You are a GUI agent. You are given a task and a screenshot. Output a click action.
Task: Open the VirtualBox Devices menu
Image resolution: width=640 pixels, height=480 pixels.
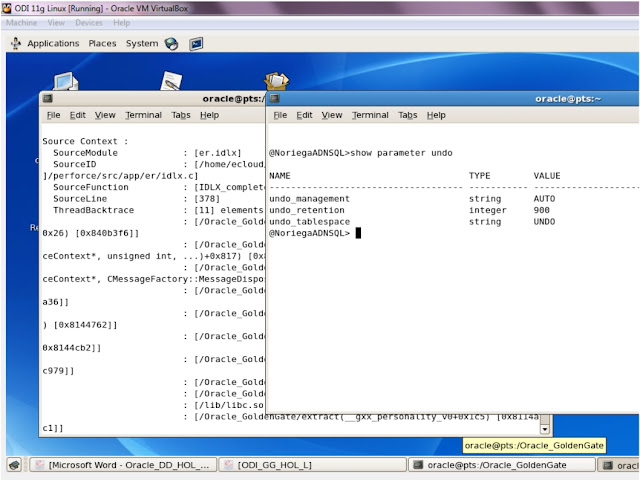pos(89,23)
